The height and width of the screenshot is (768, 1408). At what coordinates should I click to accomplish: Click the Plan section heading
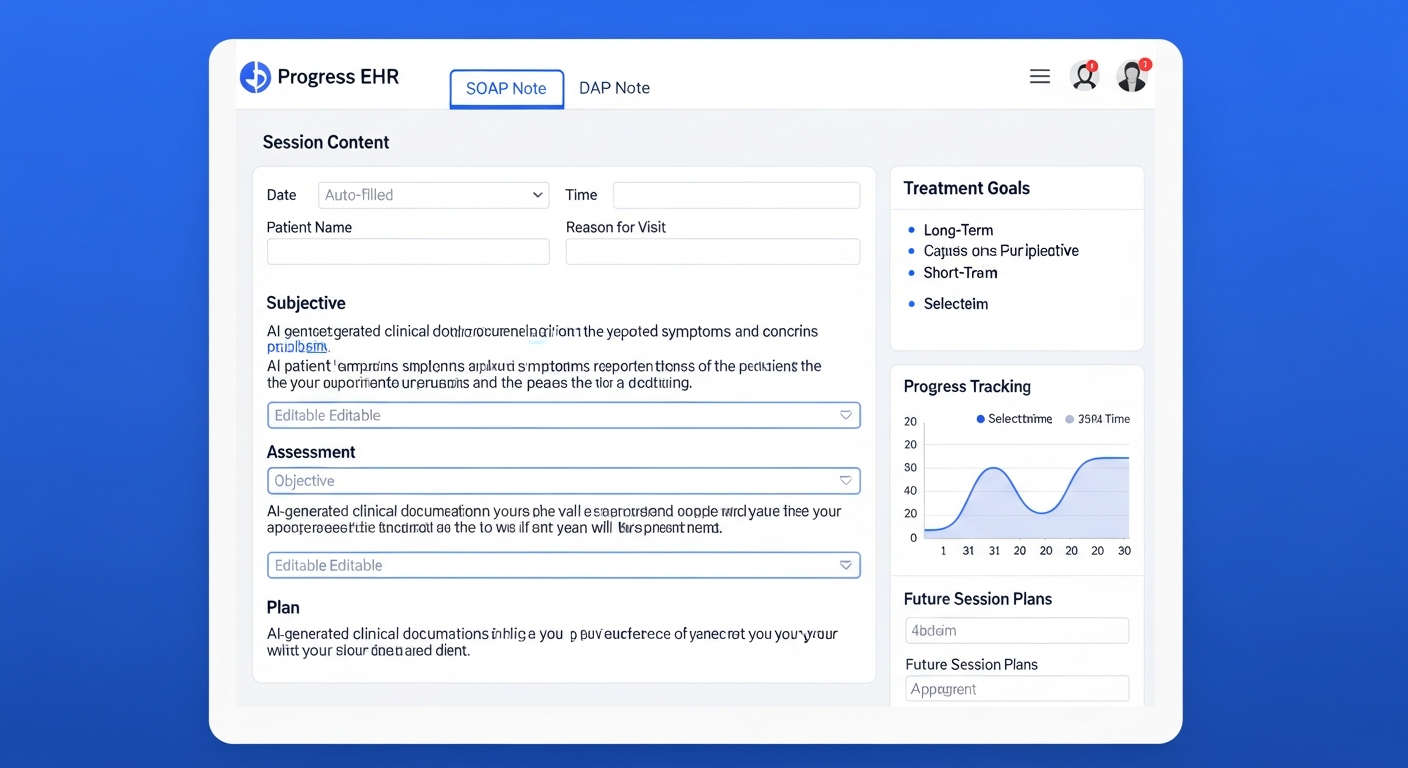283,607
